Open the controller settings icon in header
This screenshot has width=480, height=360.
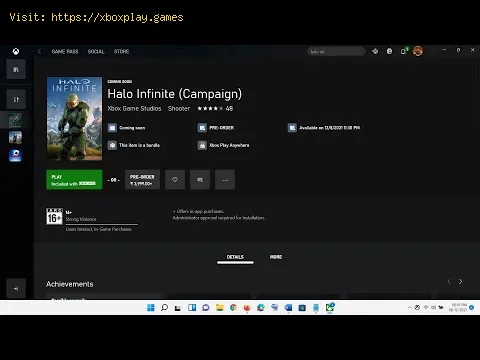tap(375, 51)
